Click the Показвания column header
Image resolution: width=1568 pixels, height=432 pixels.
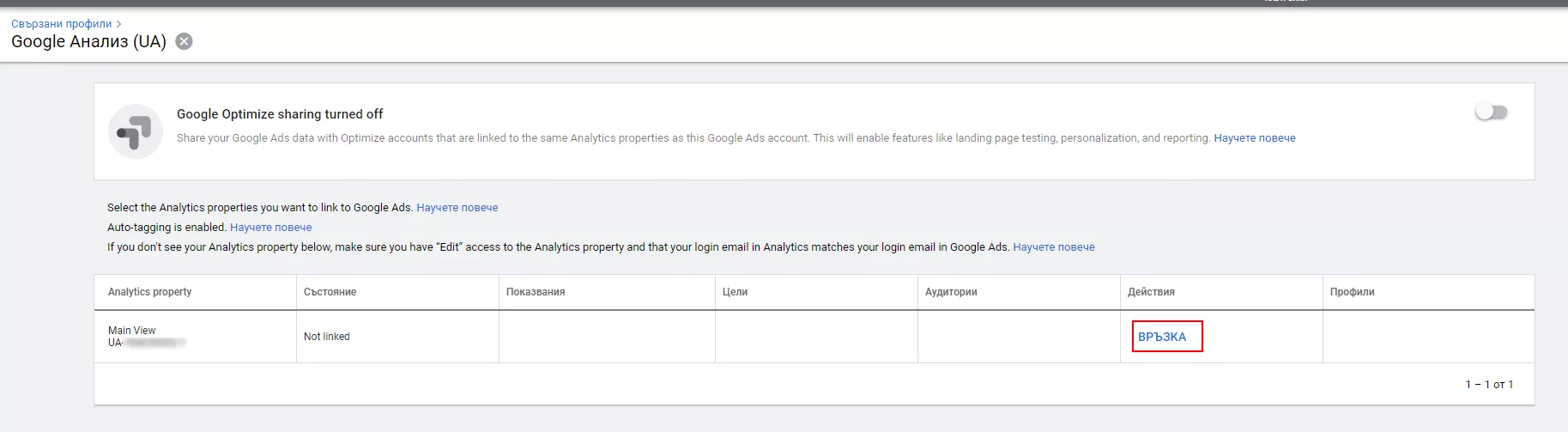536,292
